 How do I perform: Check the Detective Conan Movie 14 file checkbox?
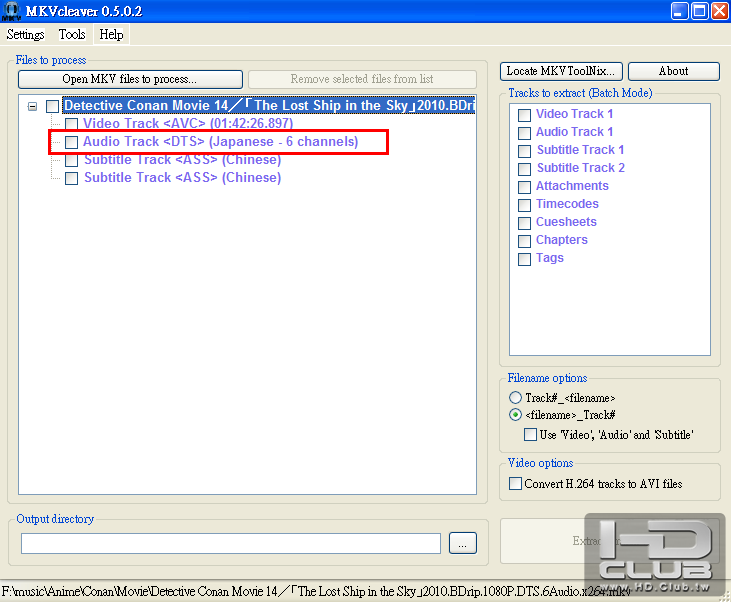pos(52,106)
